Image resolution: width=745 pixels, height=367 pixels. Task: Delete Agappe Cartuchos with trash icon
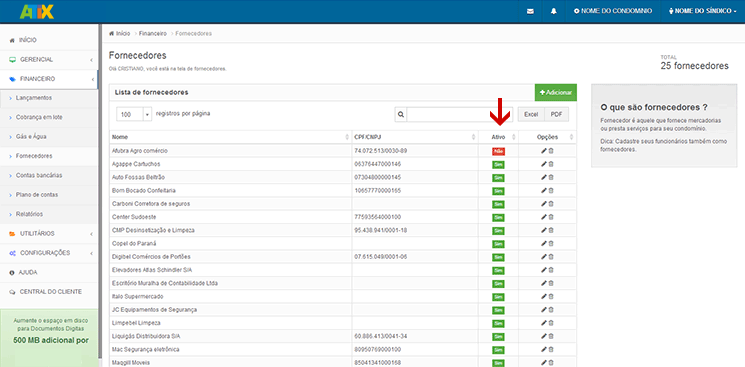pos(551,164)
